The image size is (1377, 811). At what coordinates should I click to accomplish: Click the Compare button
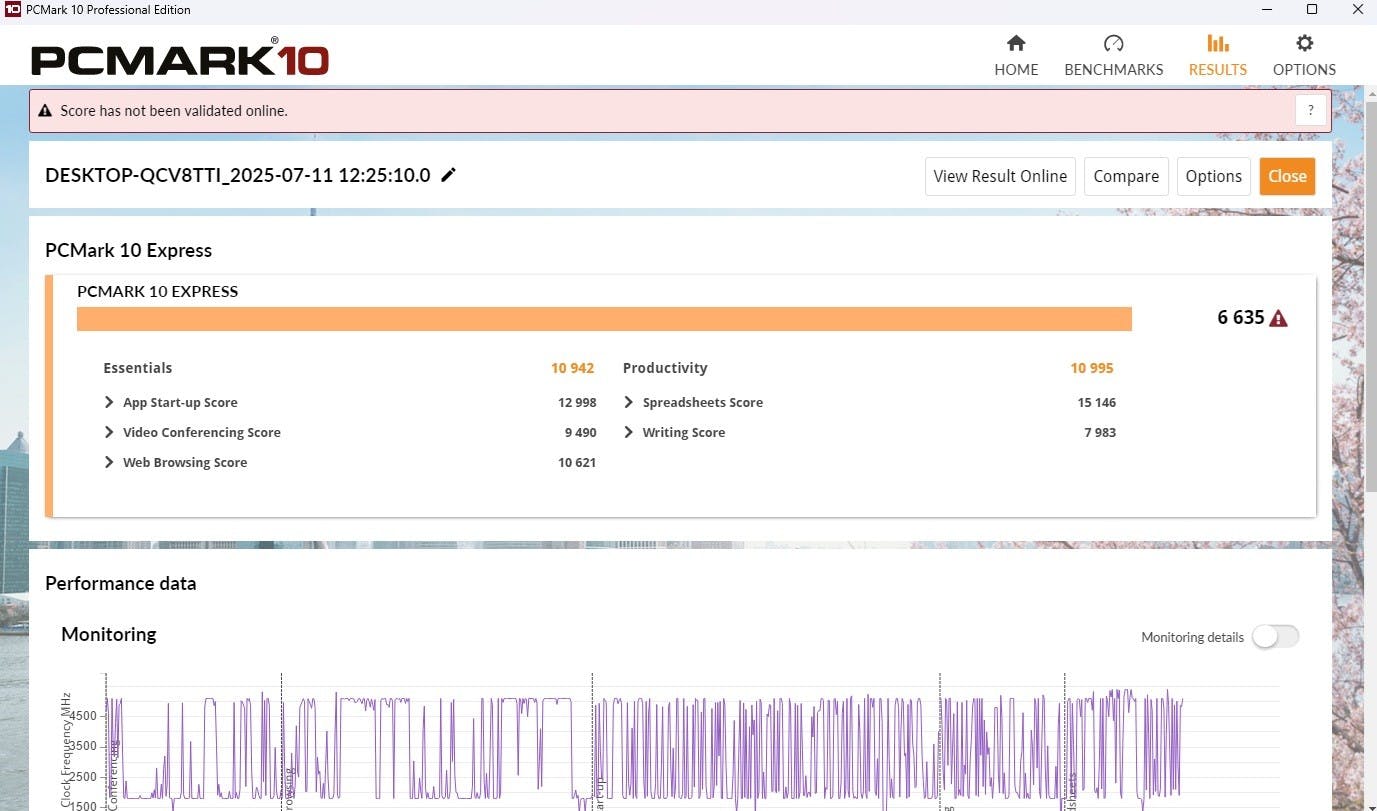(x=1126, y=176)
